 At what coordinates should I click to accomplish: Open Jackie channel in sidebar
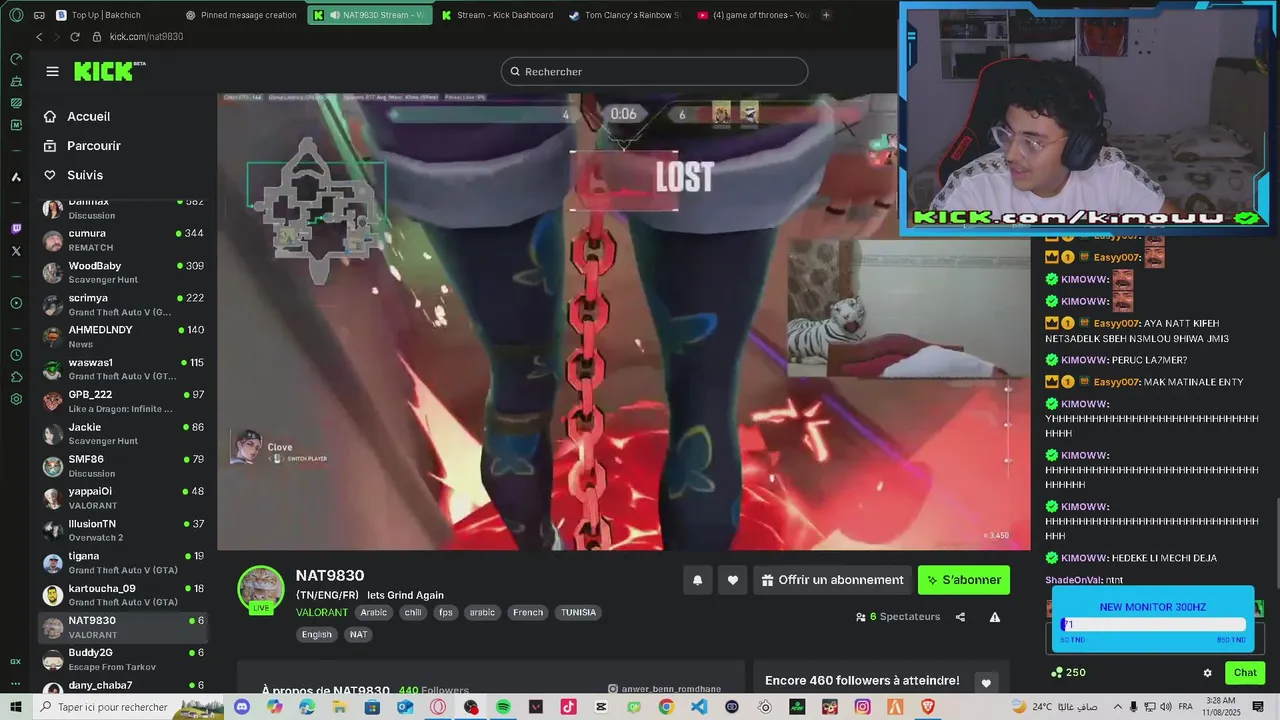123,433
